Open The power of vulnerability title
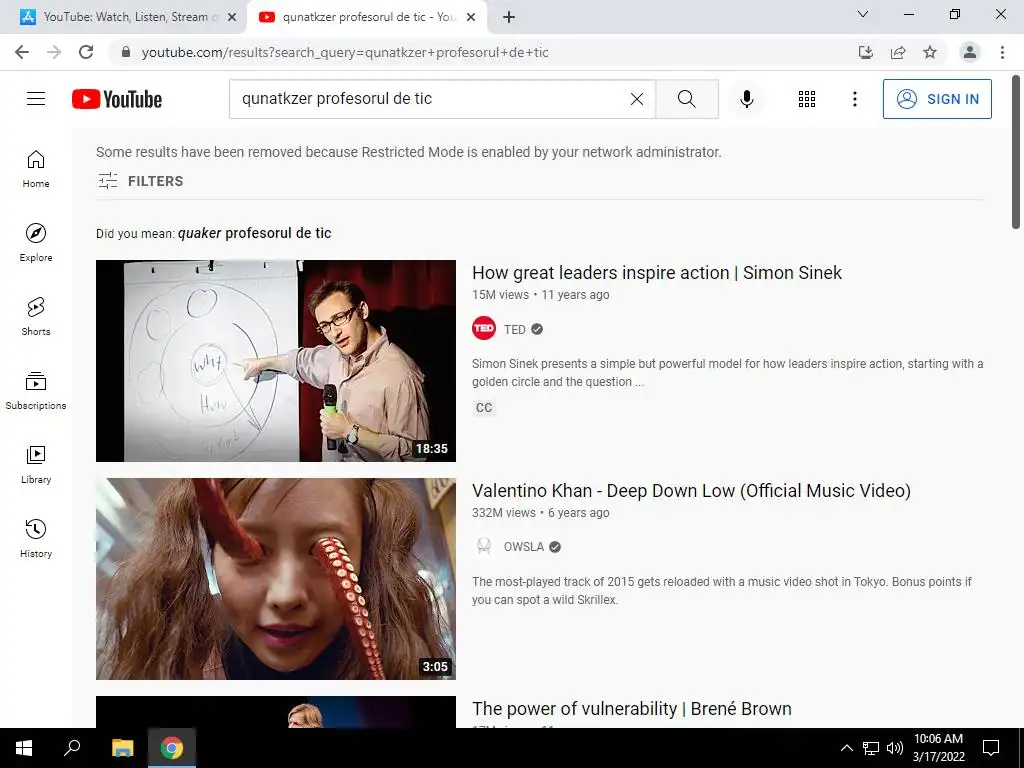The height and width of the screenshot is (768, 1024). click(632, 709)
